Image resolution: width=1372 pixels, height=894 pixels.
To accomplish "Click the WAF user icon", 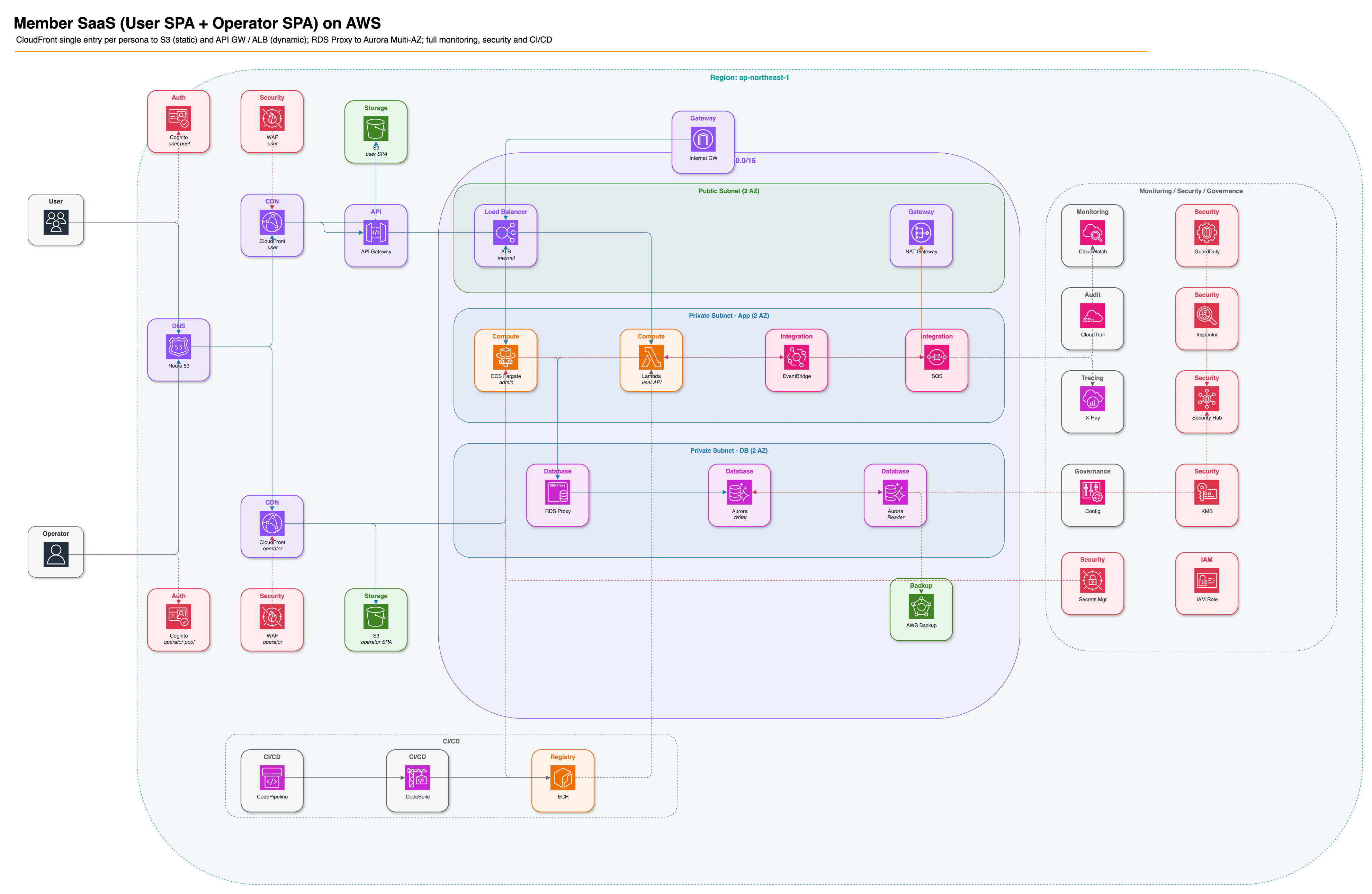I will tap(272, 118).
